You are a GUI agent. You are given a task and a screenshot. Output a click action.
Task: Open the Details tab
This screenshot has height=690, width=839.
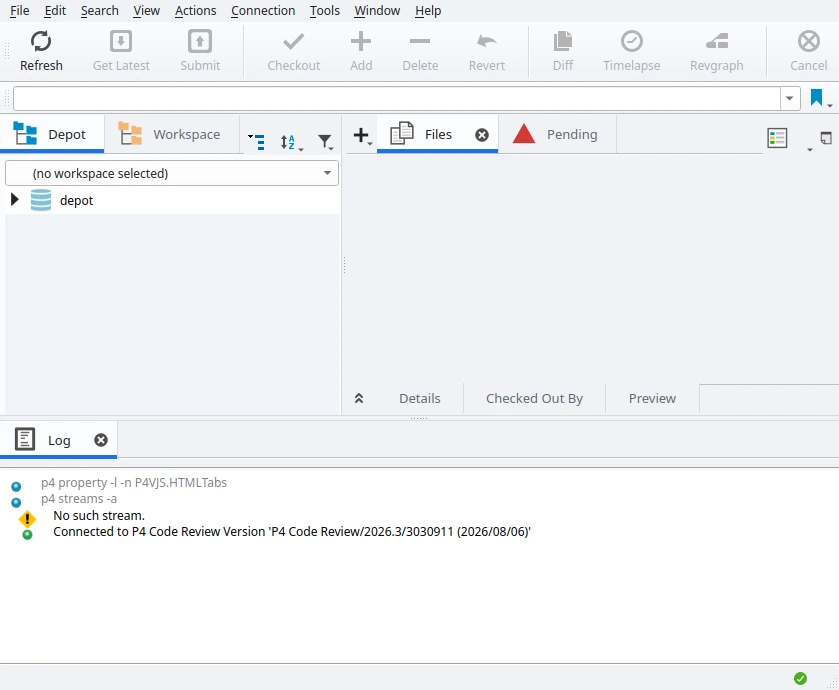coord(420,398)
